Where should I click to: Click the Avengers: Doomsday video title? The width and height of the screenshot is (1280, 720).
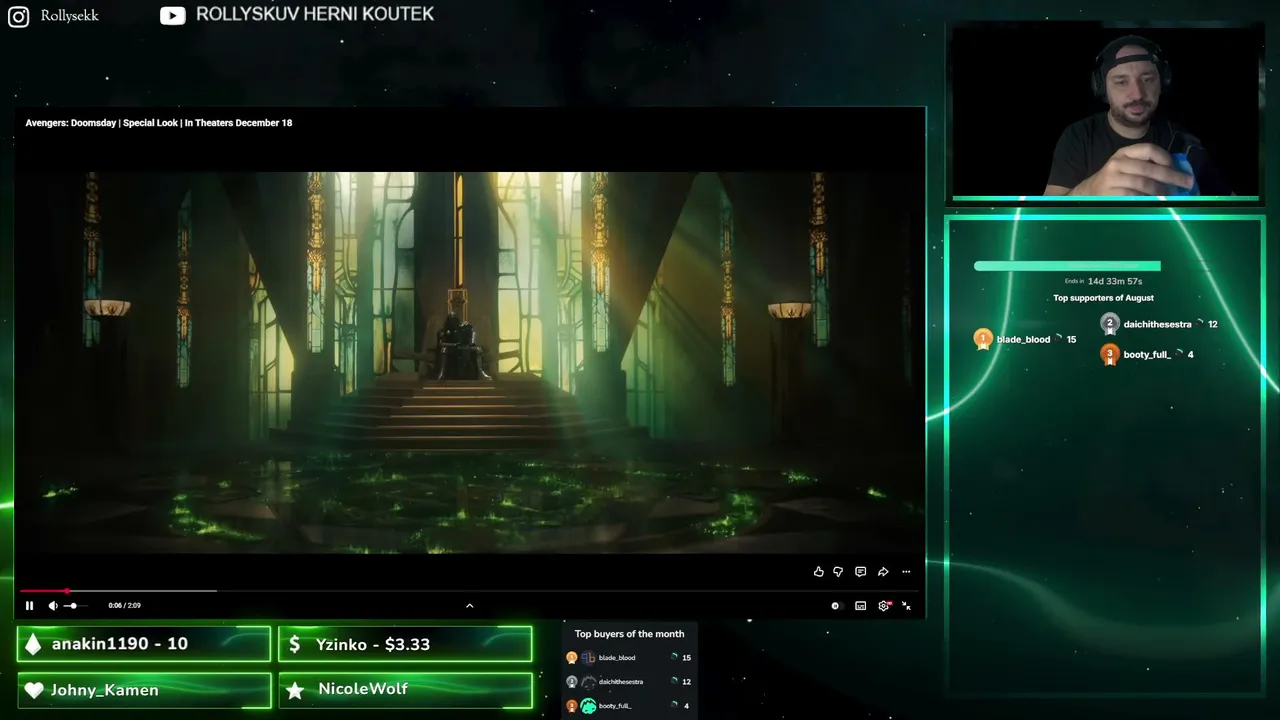coord(159,123)
